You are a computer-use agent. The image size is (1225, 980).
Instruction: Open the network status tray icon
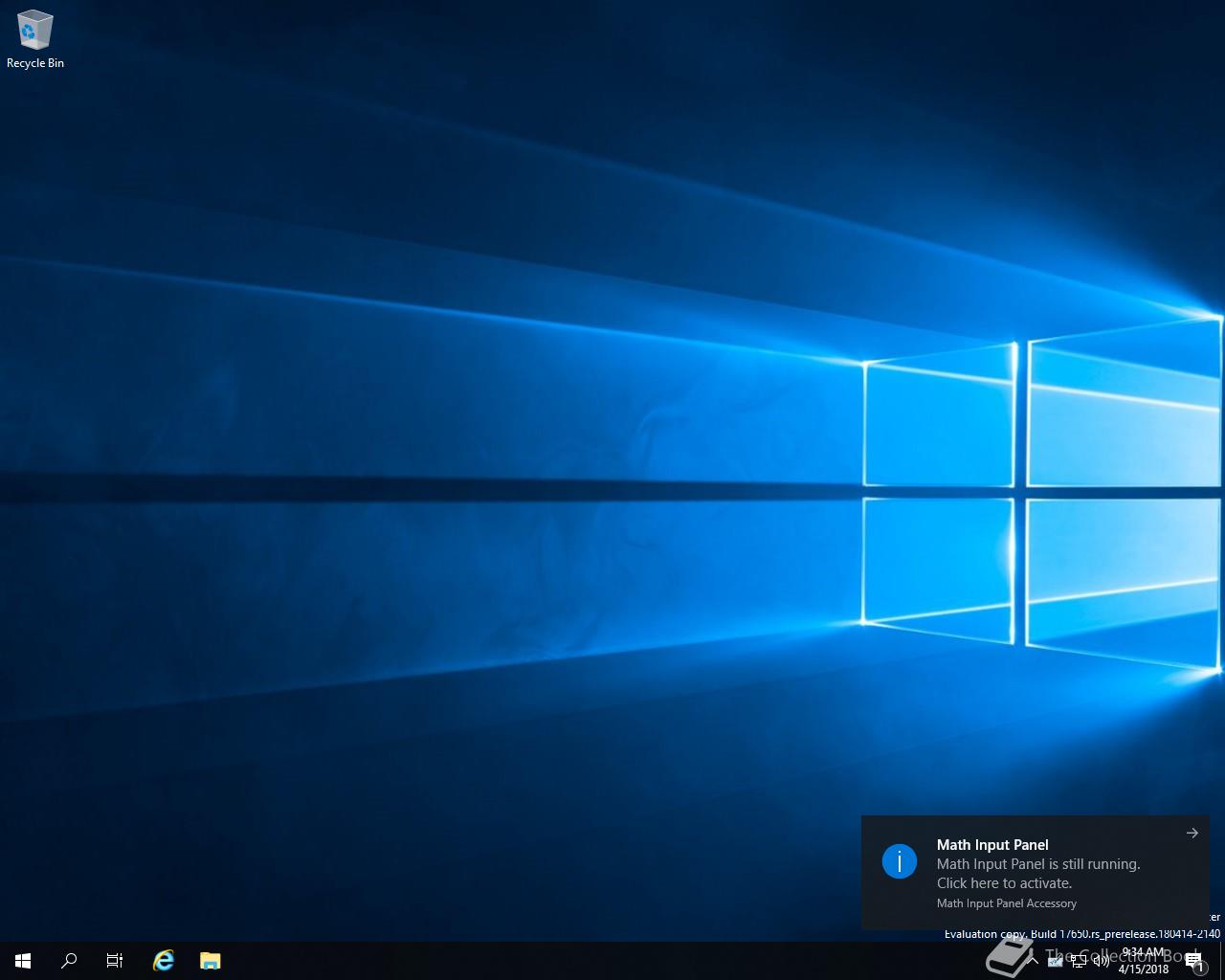[x=1078, y=961]
